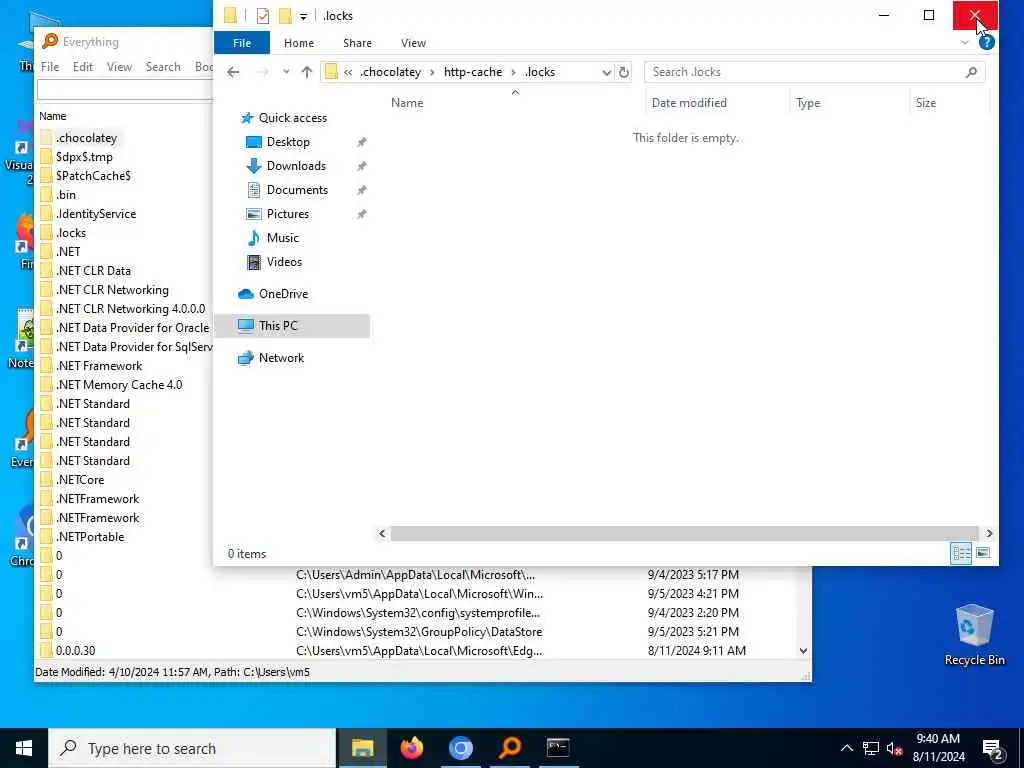Click the .chocolatey breadcrumb segment
1024x768 pixels.
click(391, 72)
